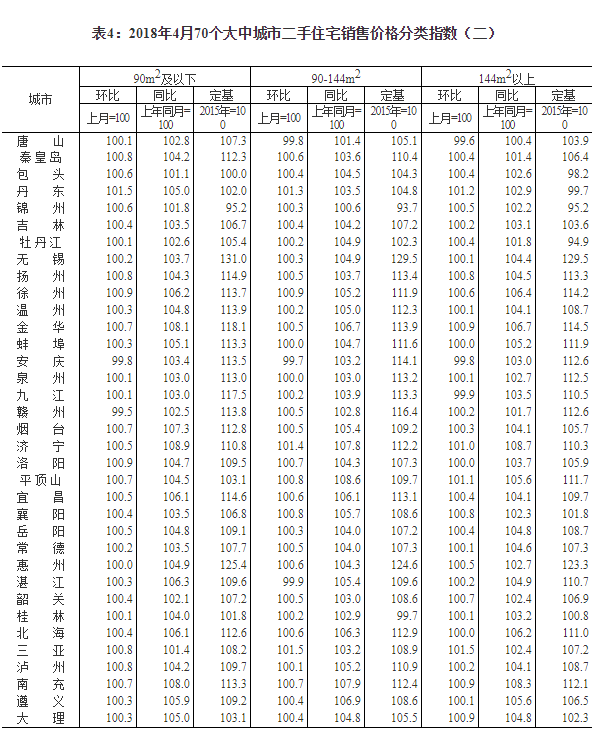Select 定基 header under 144m²以上
This screenshot has width=599, height=736.
click(563, 96)
